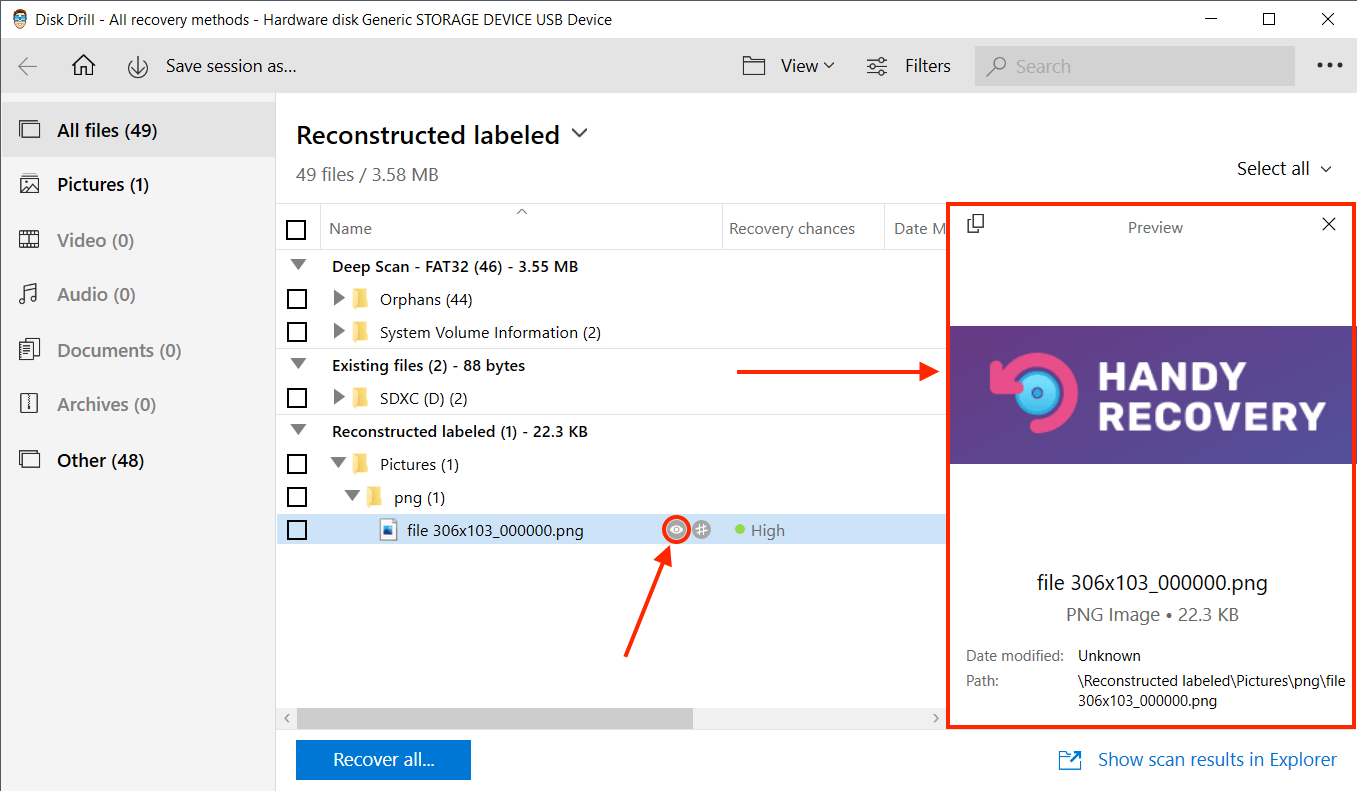Open the three-dots more menu
The height and width of the screenshot is (791, 1357).
1329,66
